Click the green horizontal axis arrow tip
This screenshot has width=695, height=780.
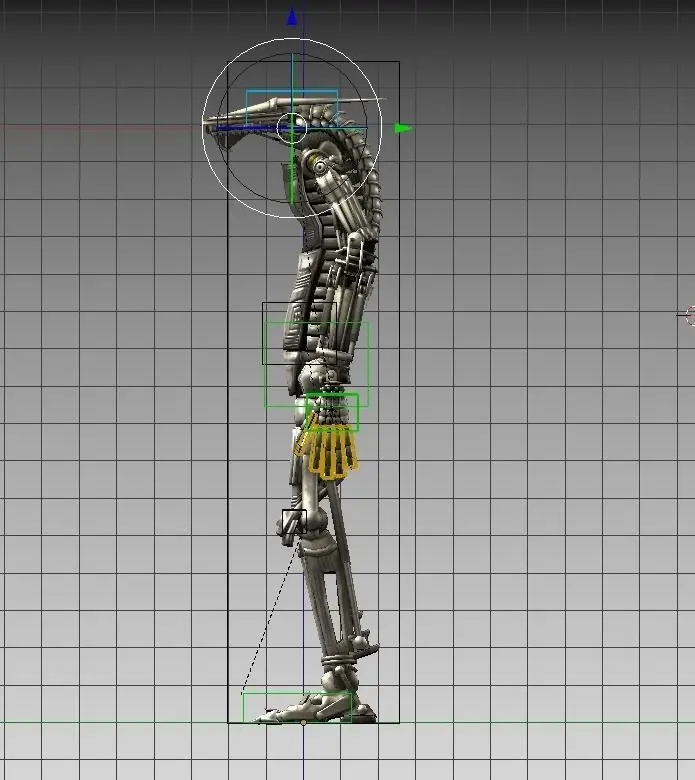point(403,128)
